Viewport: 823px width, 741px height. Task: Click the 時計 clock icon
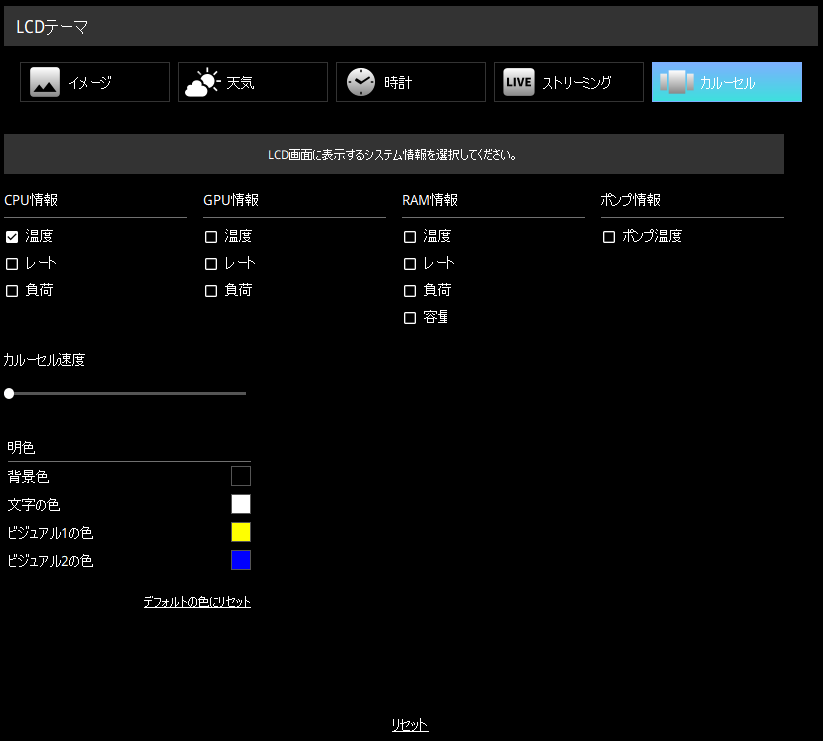tap(361, 82)
